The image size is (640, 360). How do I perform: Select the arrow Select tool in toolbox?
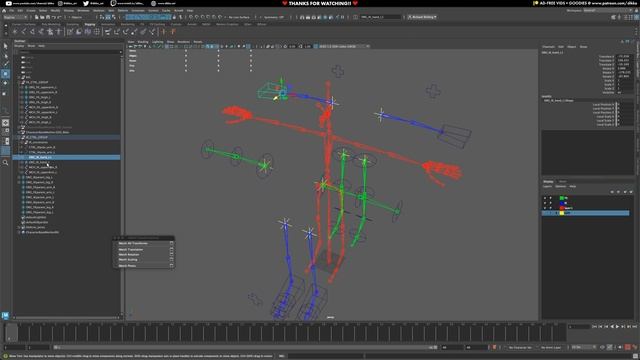(5, 46)
